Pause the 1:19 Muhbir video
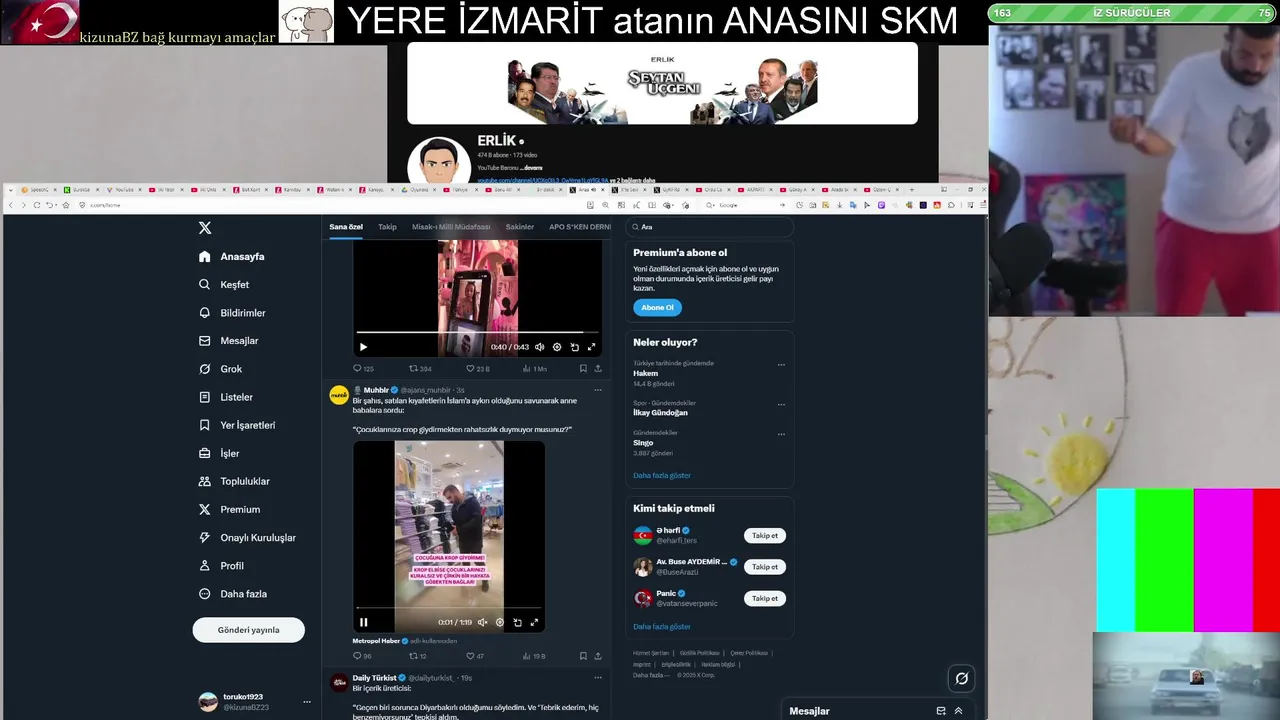Viewport: 1280px width, 720px height. click(x=363, y=622)
